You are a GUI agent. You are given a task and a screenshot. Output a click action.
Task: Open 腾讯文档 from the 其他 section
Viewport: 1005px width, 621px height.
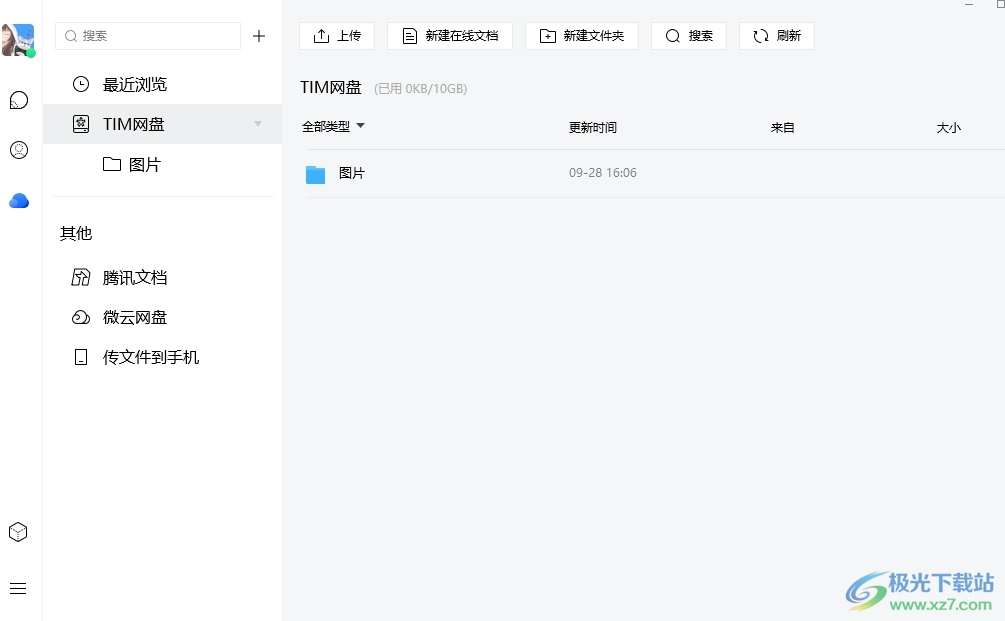click(x=135, y=278)
